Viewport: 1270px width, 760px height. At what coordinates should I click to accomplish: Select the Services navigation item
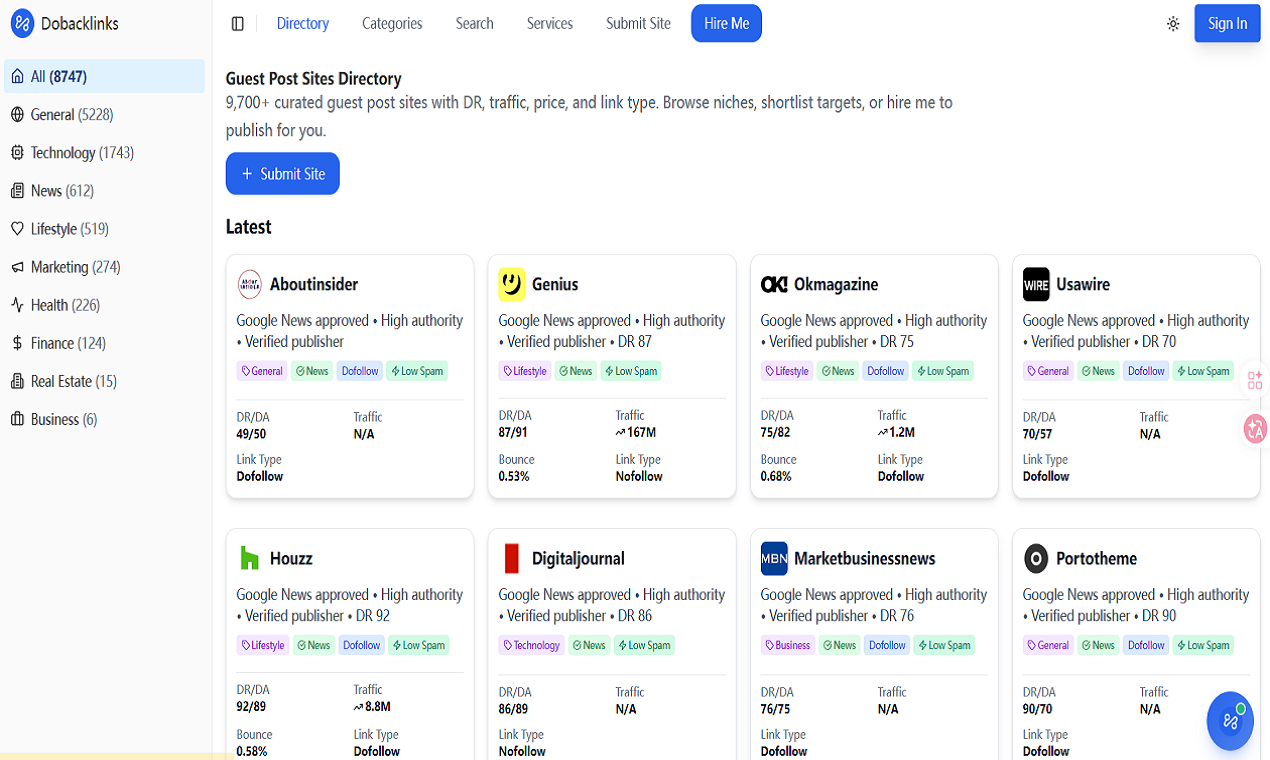click(549, 23)
